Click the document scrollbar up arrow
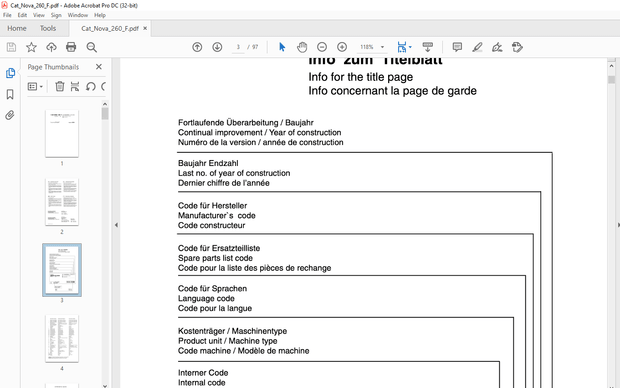The width and height of the screenshot is (620, 388). tap(611, 66)
